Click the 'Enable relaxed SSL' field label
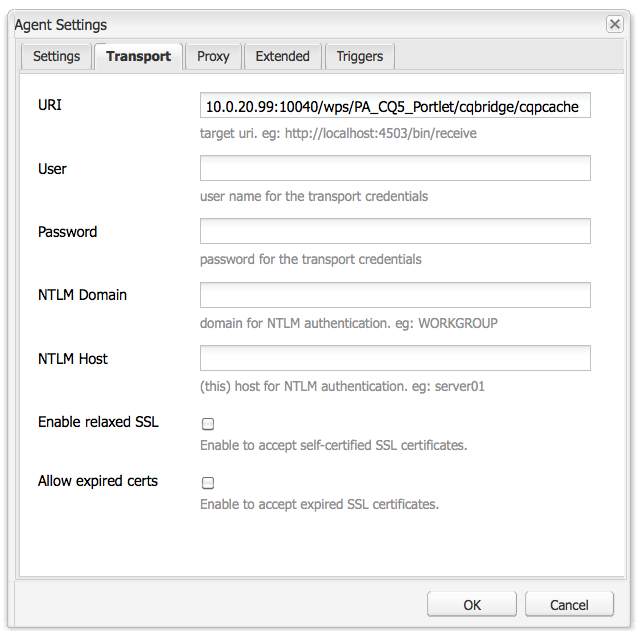 pos(98,422)
